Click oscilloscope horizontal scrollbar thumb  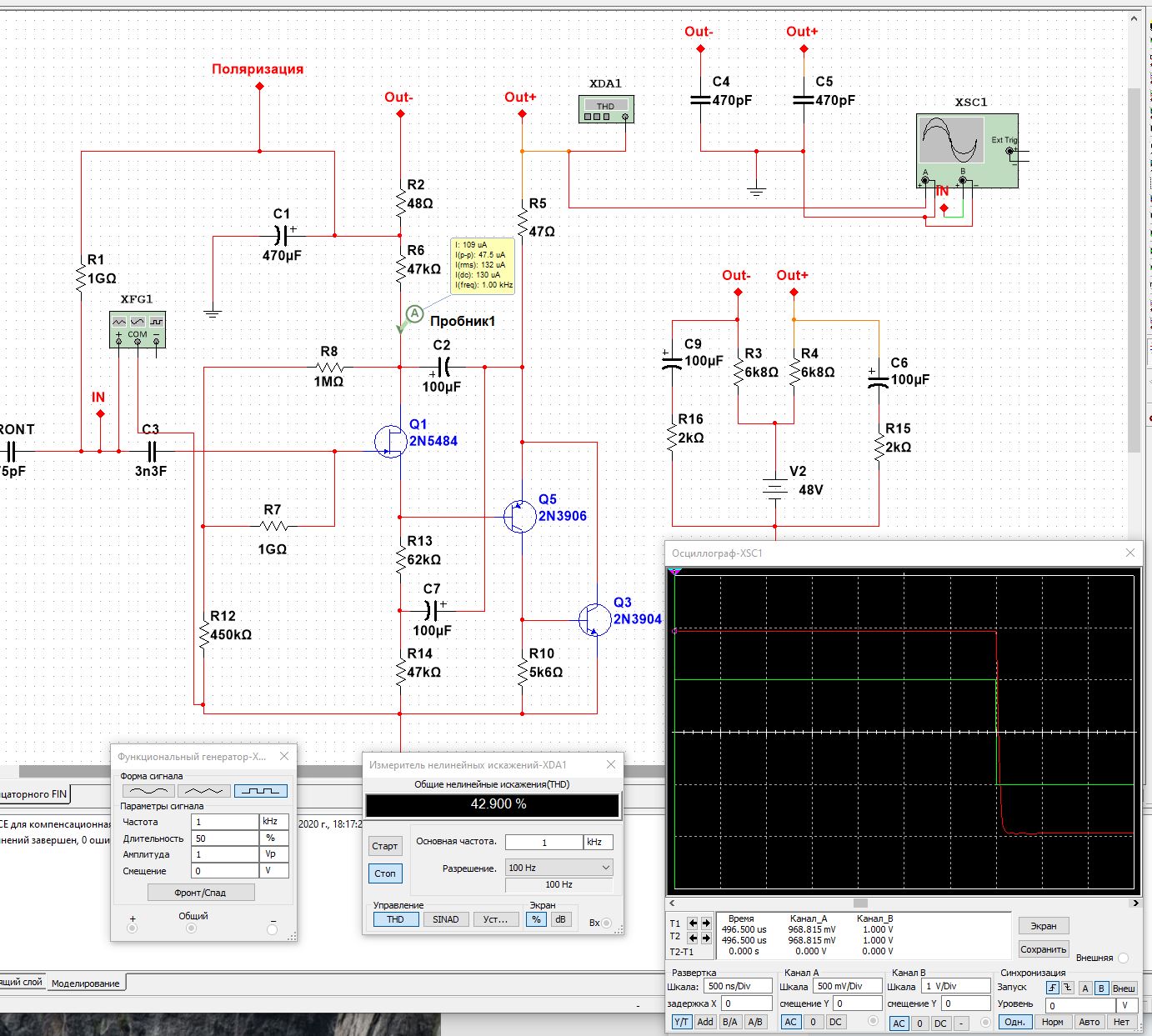pyautogui.click(x=860, y=903)
